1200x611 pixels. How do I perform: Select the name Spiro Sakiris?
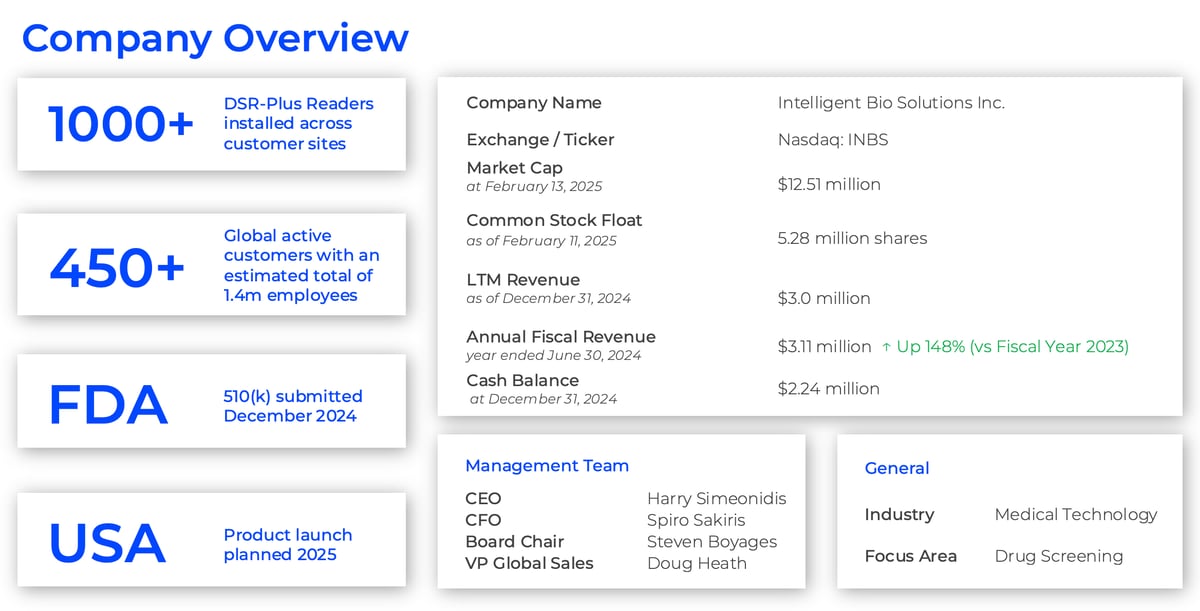(x=696, y=520)
